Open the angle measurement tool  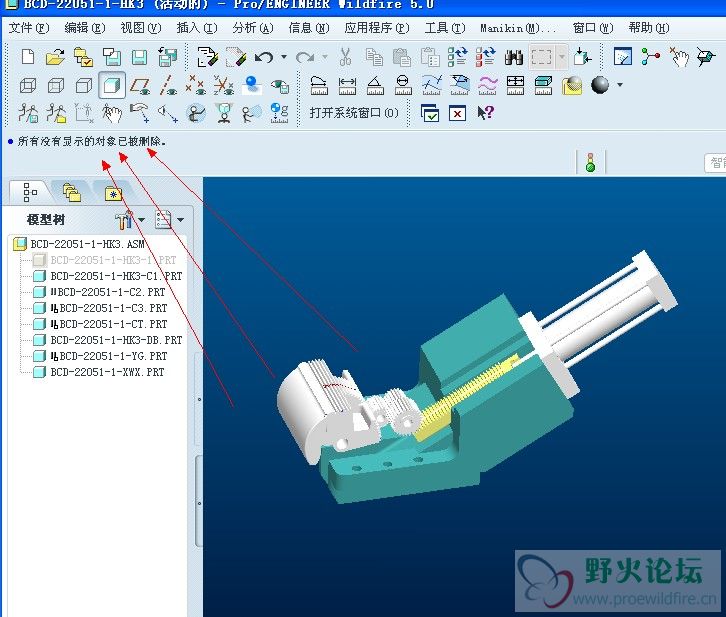coord(375,86)
